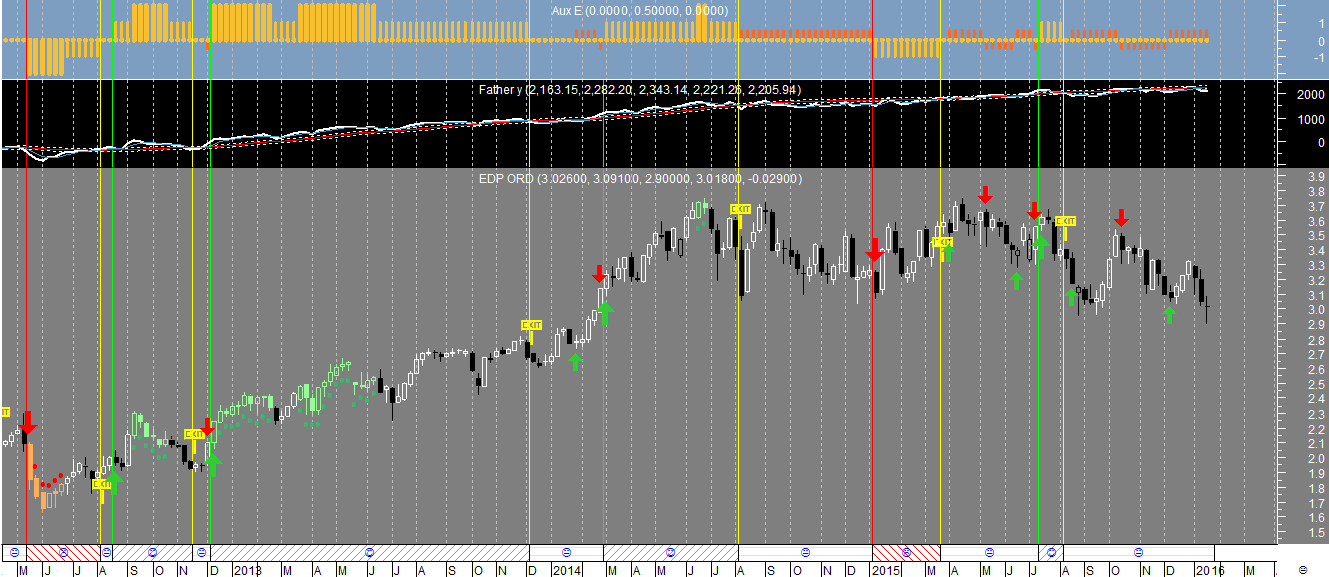Click the 2014 year label on time axis

568,570
